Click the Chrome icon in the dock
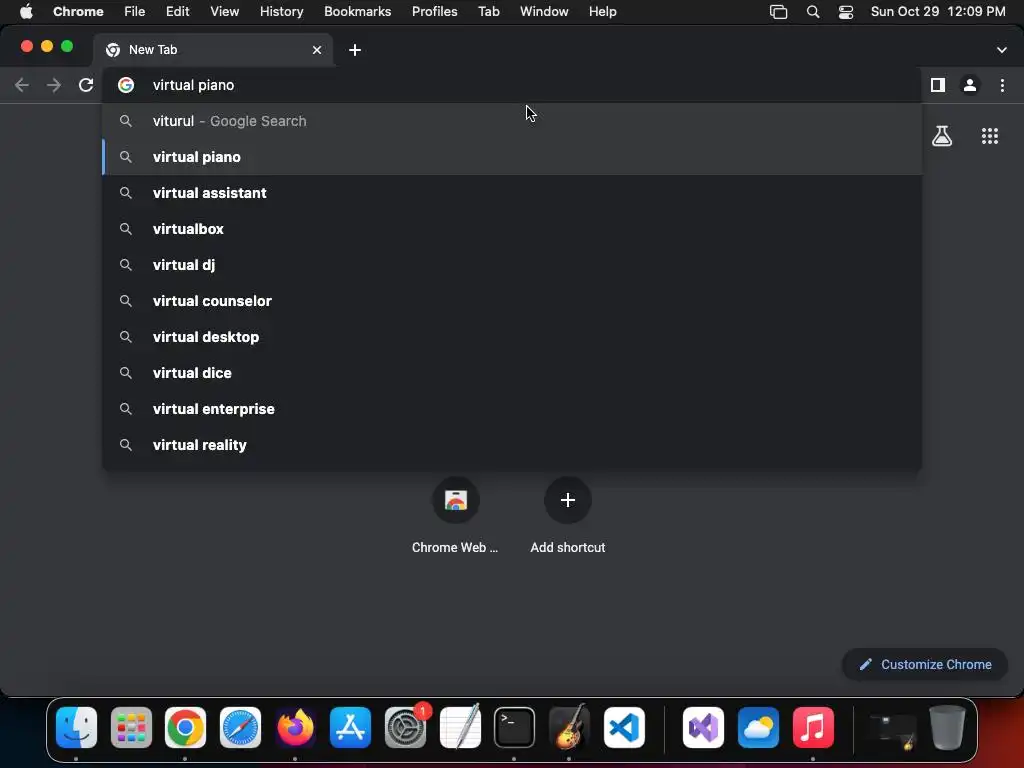The image size is (1024, 768). (x=185, y=728)
